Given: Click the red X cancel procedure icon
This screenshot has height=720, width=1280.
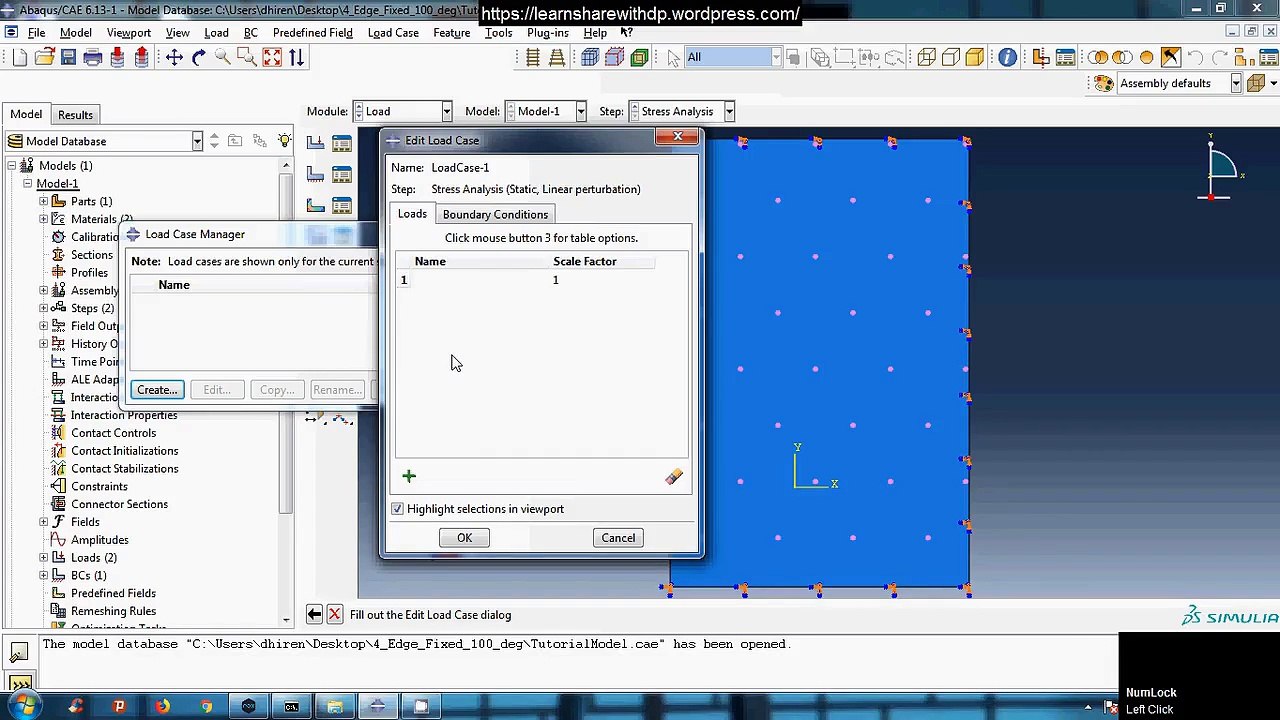Looking at the screenshot, I should pyautogui.click(x=334, y=614).
